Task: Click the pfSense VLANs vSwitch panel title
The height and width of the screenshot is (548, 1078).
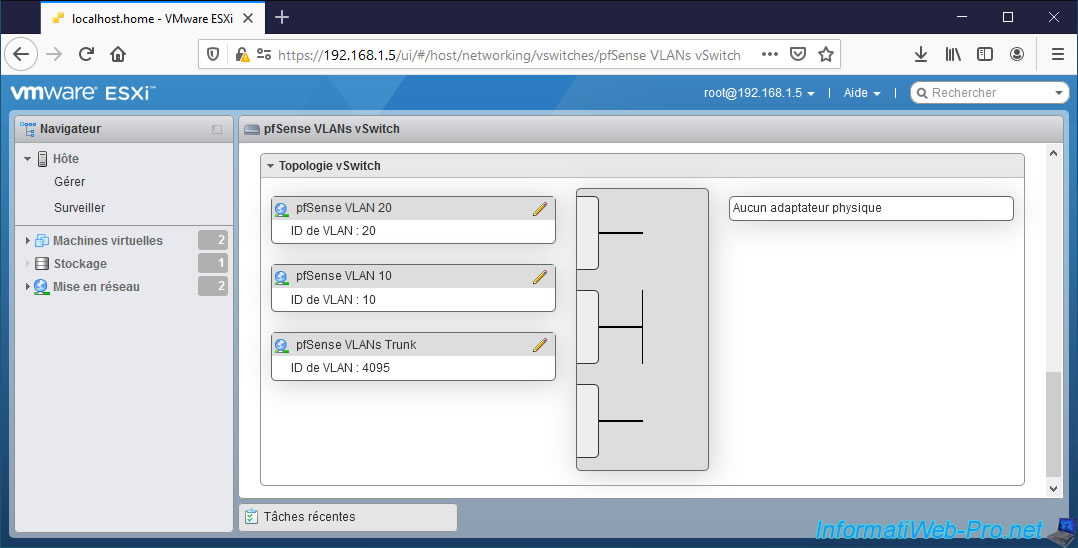Action: [x=331, y=129]
